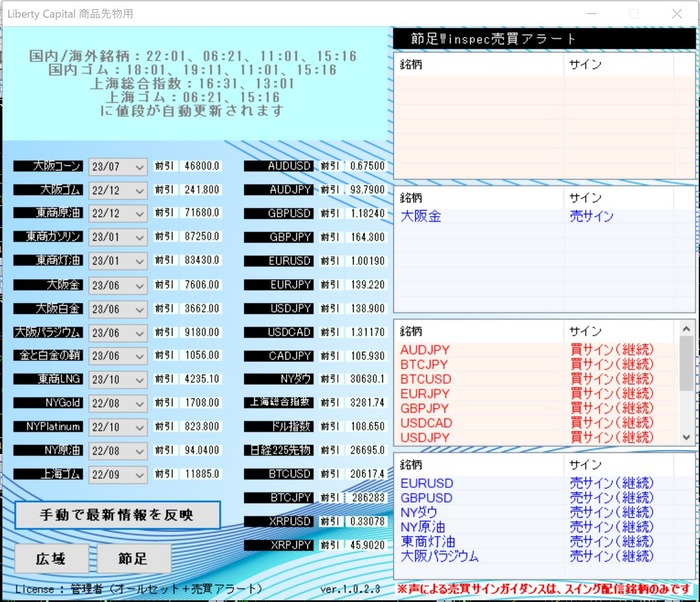Expand the 上海ゴム contract month dropdown
Image resolution: width=700 pixels, height=602 pixels.
point(118,475)
